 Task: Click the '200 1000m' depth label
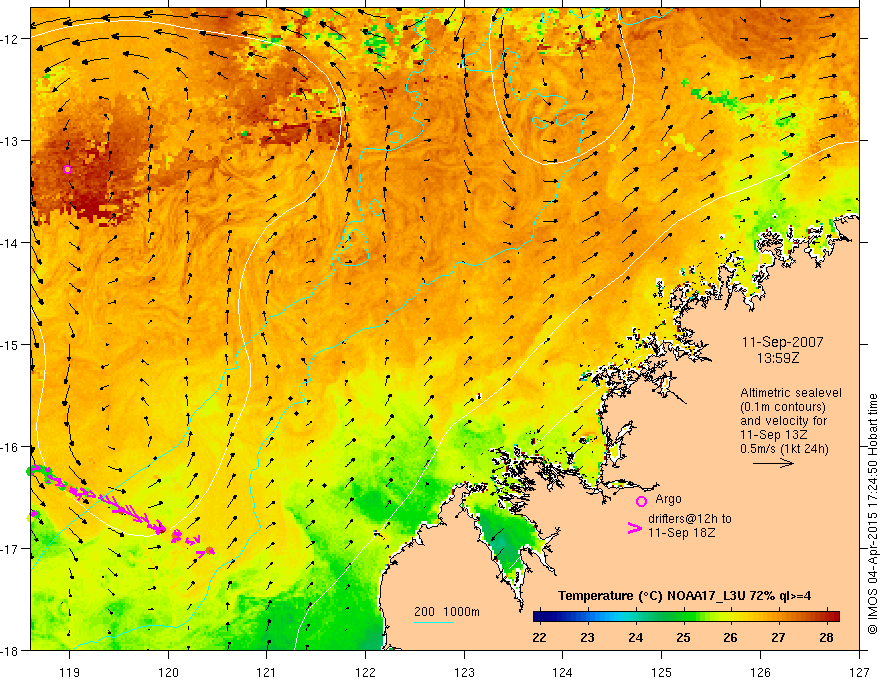click(x=447, y=612)
